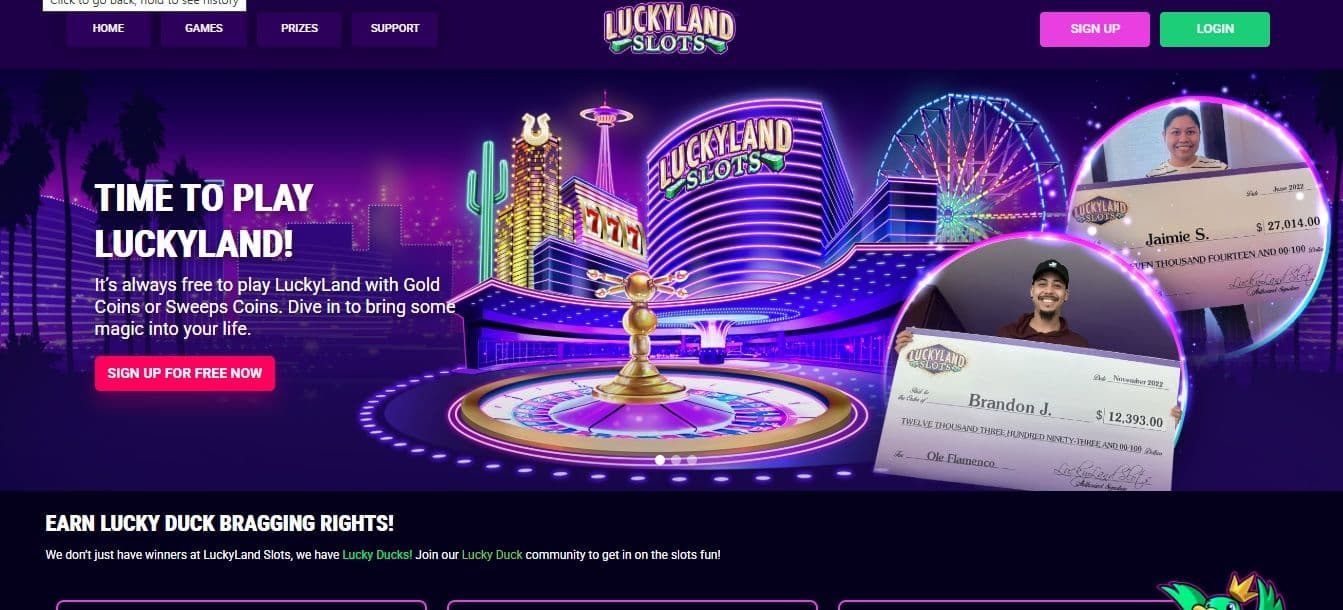The width and height of the screenshot is (1343, 610).
Task: Click the LuckyLand Slots header logo
Action: point(669,30)
